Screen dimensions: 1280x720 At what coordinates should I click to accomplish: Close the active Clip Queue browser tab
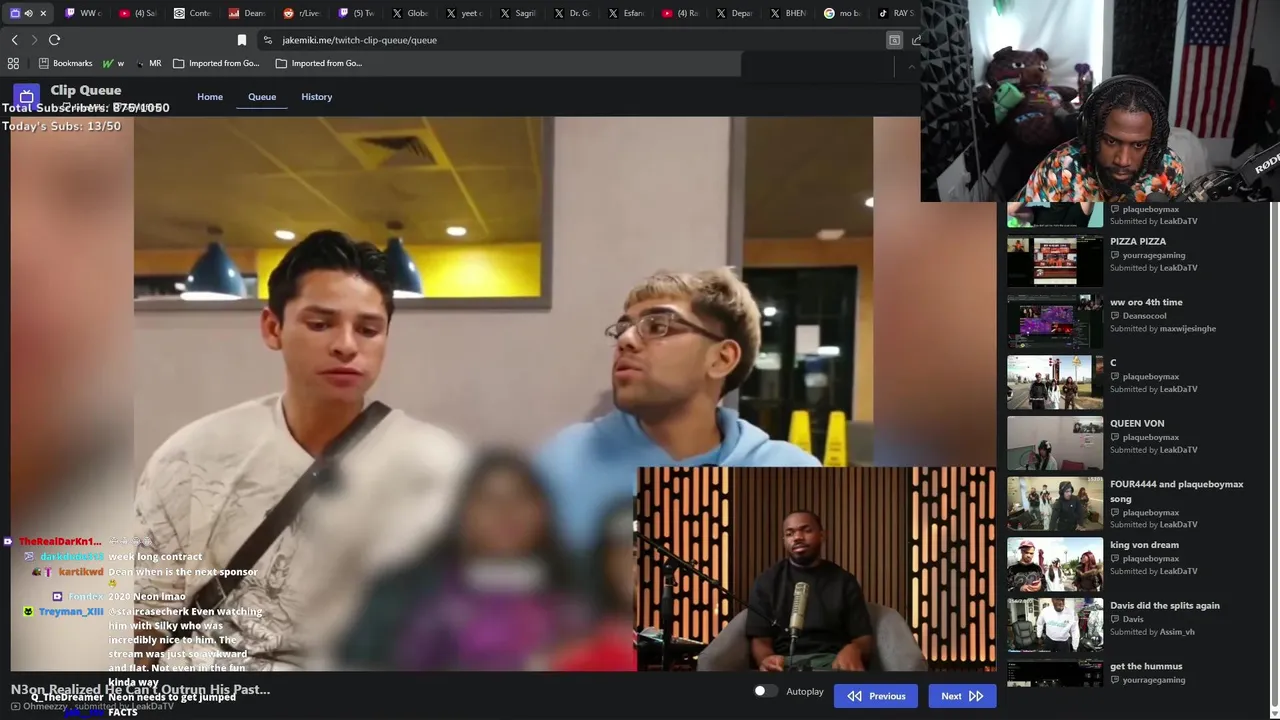pyautogui.click(x=43, y=13)
